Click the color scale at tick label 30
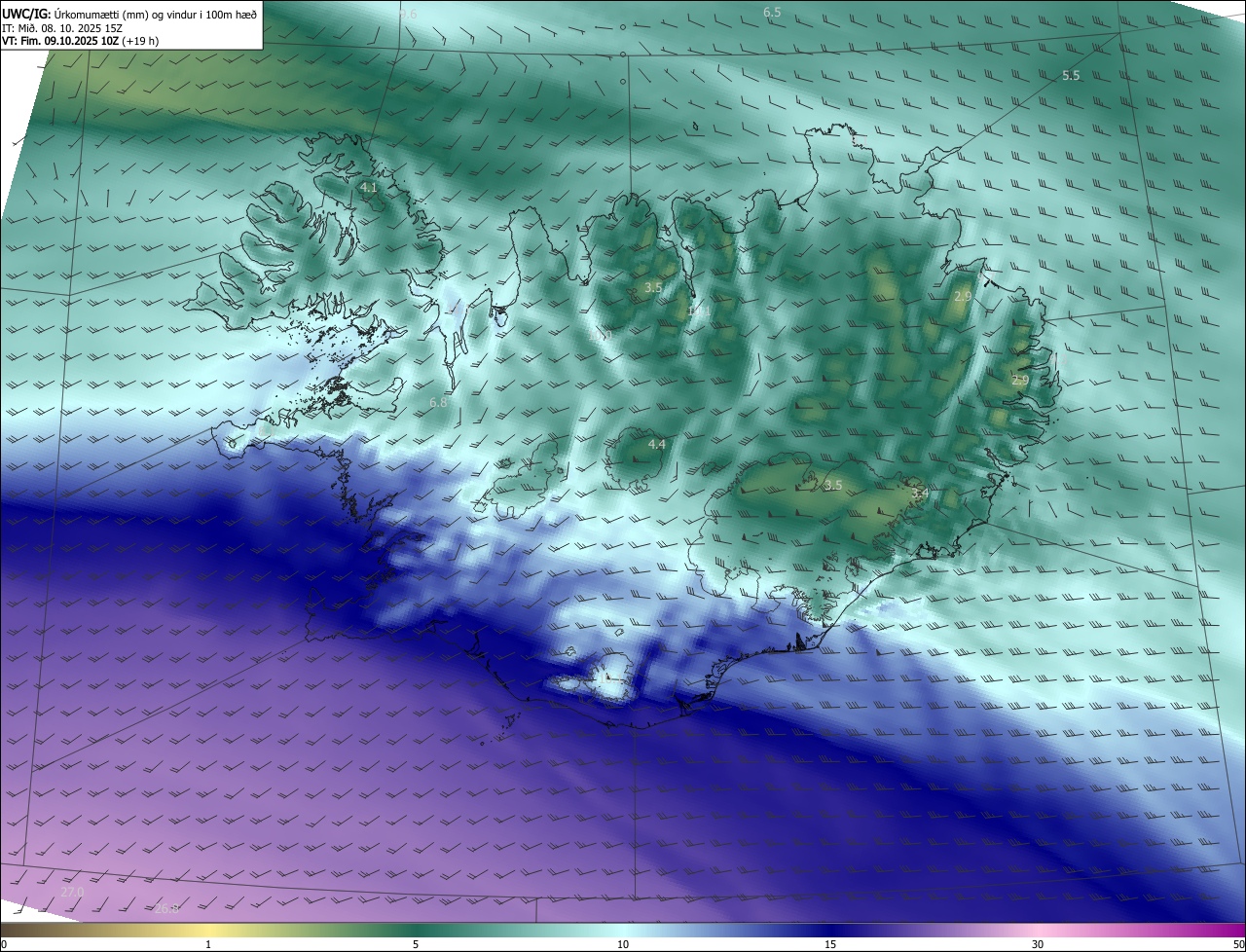This screenshot has height=952, width=1246. point(1038,944)
